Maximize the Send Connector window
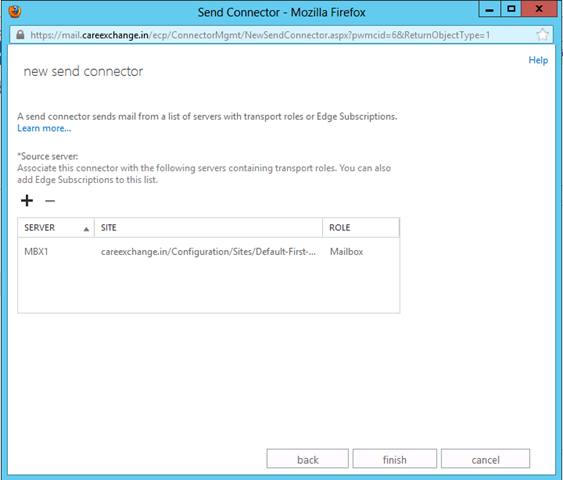 tap(511, 9)
